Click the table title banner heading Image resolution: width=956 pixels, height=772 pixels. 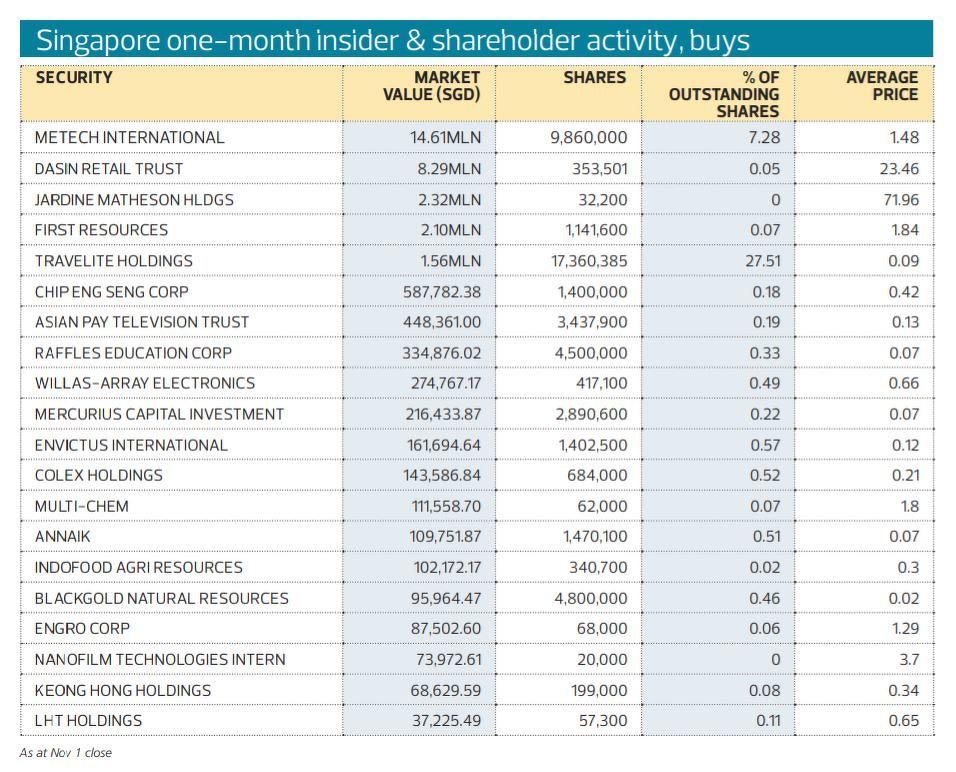393,41
